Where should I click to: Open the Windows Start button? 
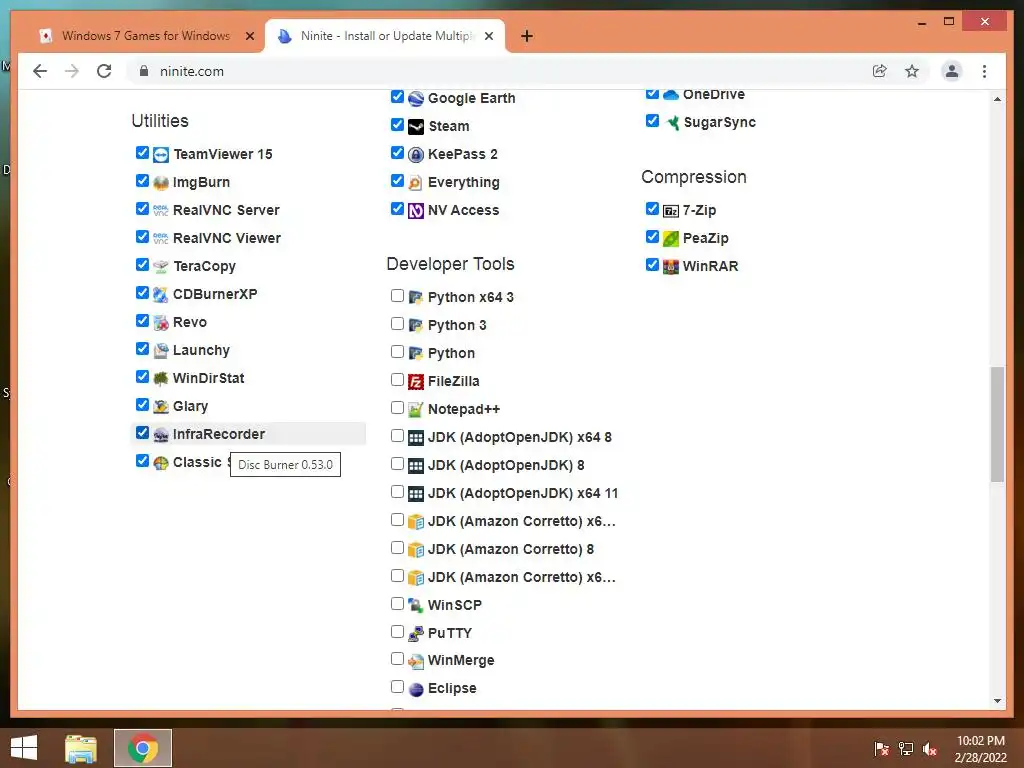point(24,748)
